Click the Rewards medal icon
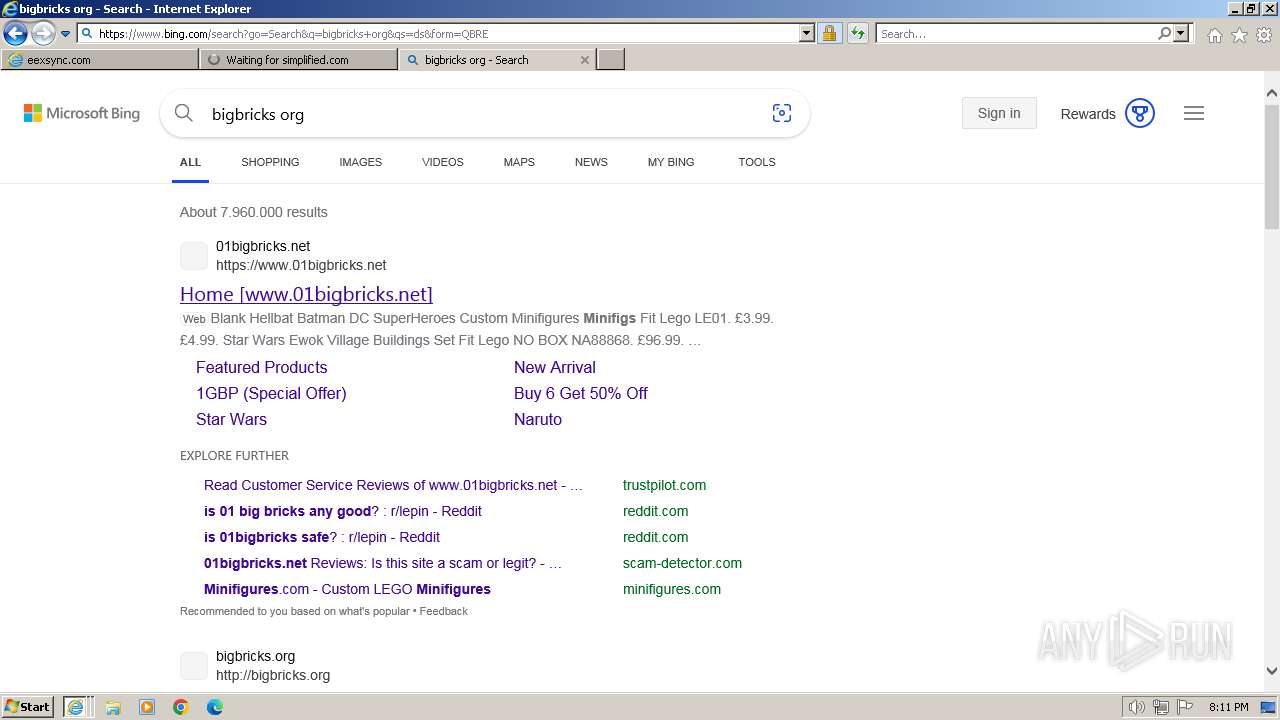 (x=1140, y=113)
